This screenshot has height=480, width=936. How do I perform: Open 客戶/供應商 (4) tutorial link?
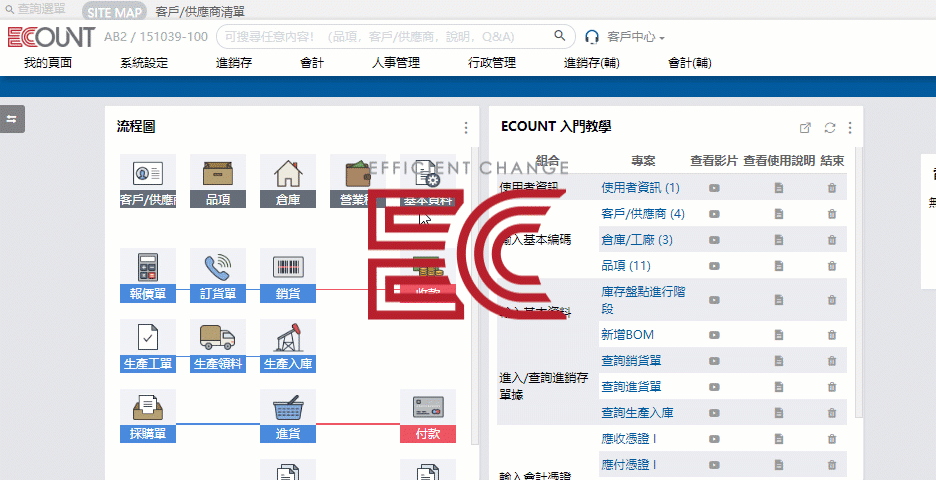pyautogui.click(x=643, y=214)
